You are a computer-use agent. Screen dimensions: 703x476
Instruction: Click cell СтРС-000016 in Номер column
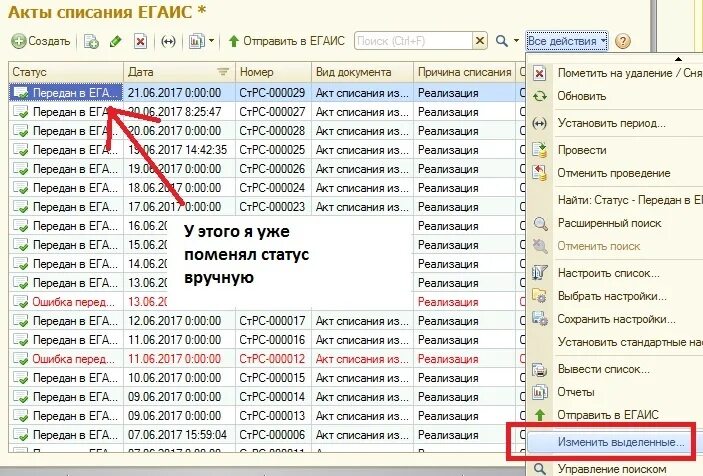tap(272, 340)
